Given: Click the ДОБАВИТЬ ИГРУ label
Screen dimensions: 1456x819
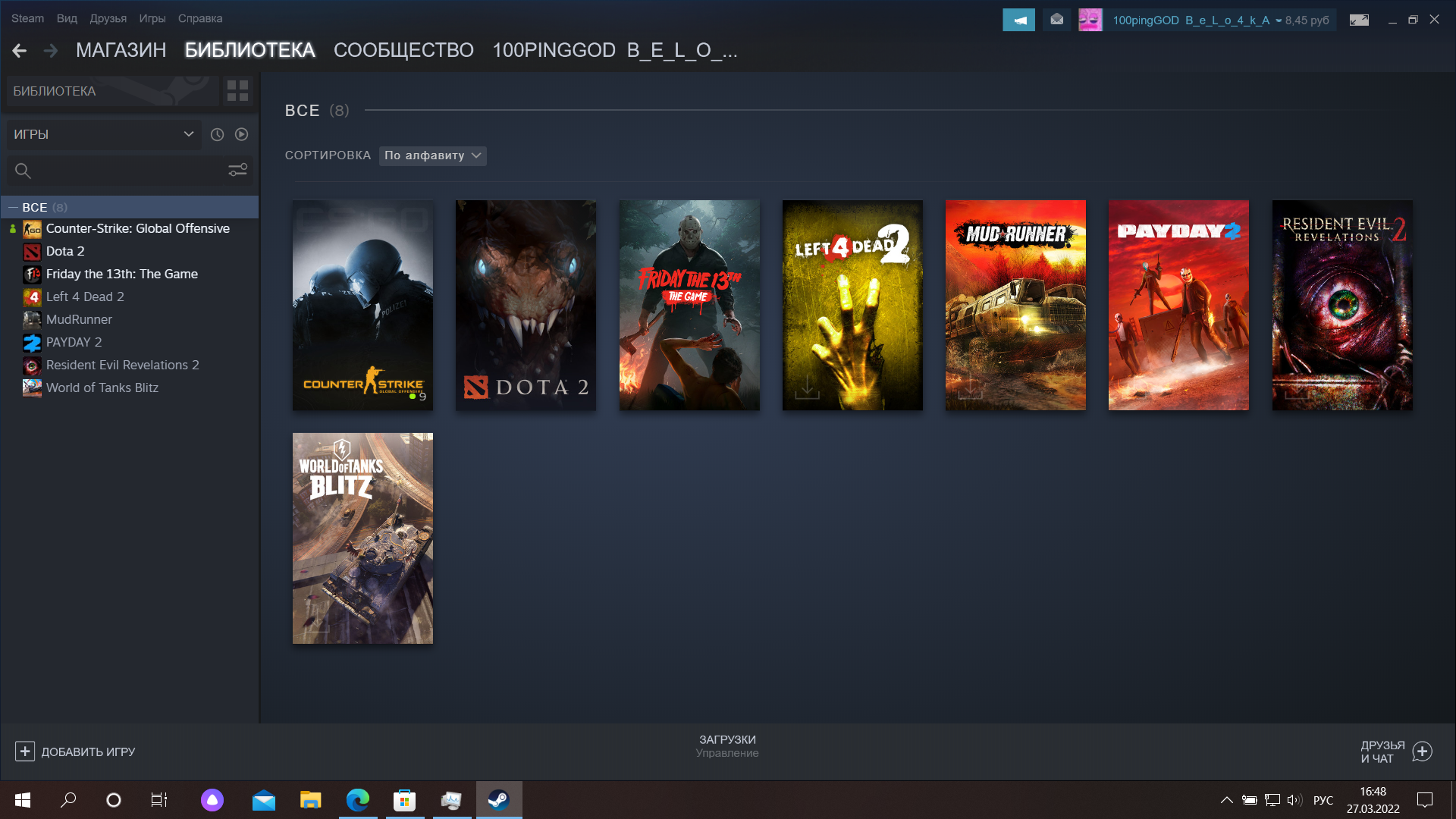Looking at the screenshot, I should click(x=88, y=752).
